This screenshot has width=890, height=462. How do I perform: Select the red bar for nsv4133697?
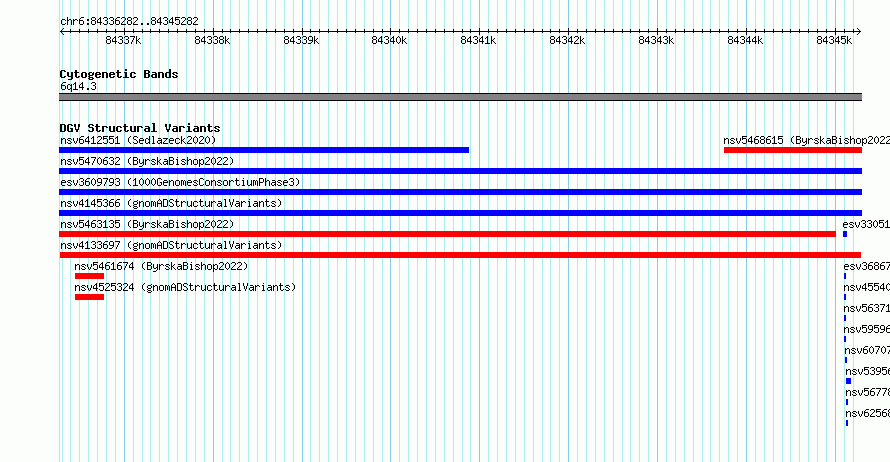point(460,255)
